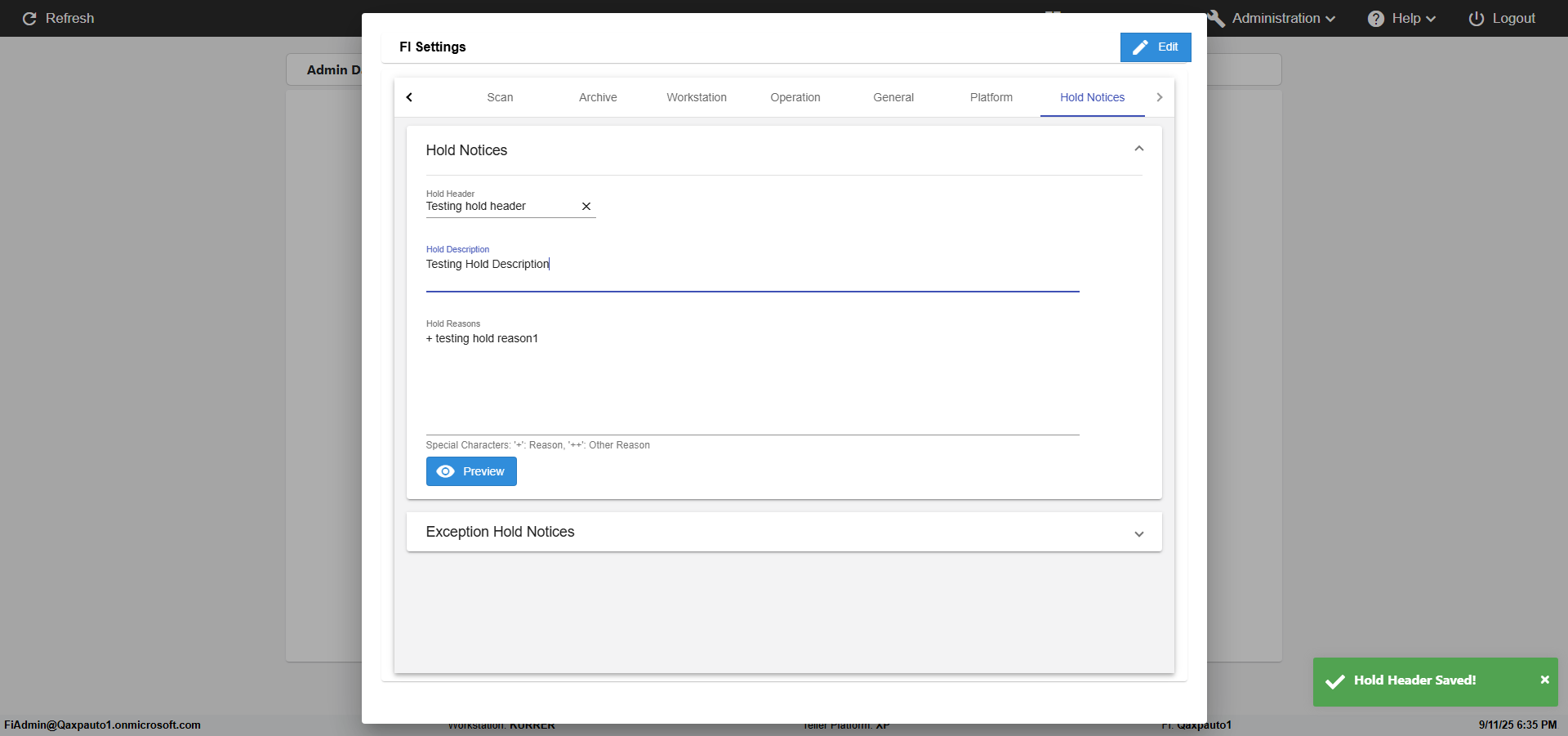This screenshot has height=736, width=1568.
Task: Click the Preview button with eye icon
Action: 471,471
